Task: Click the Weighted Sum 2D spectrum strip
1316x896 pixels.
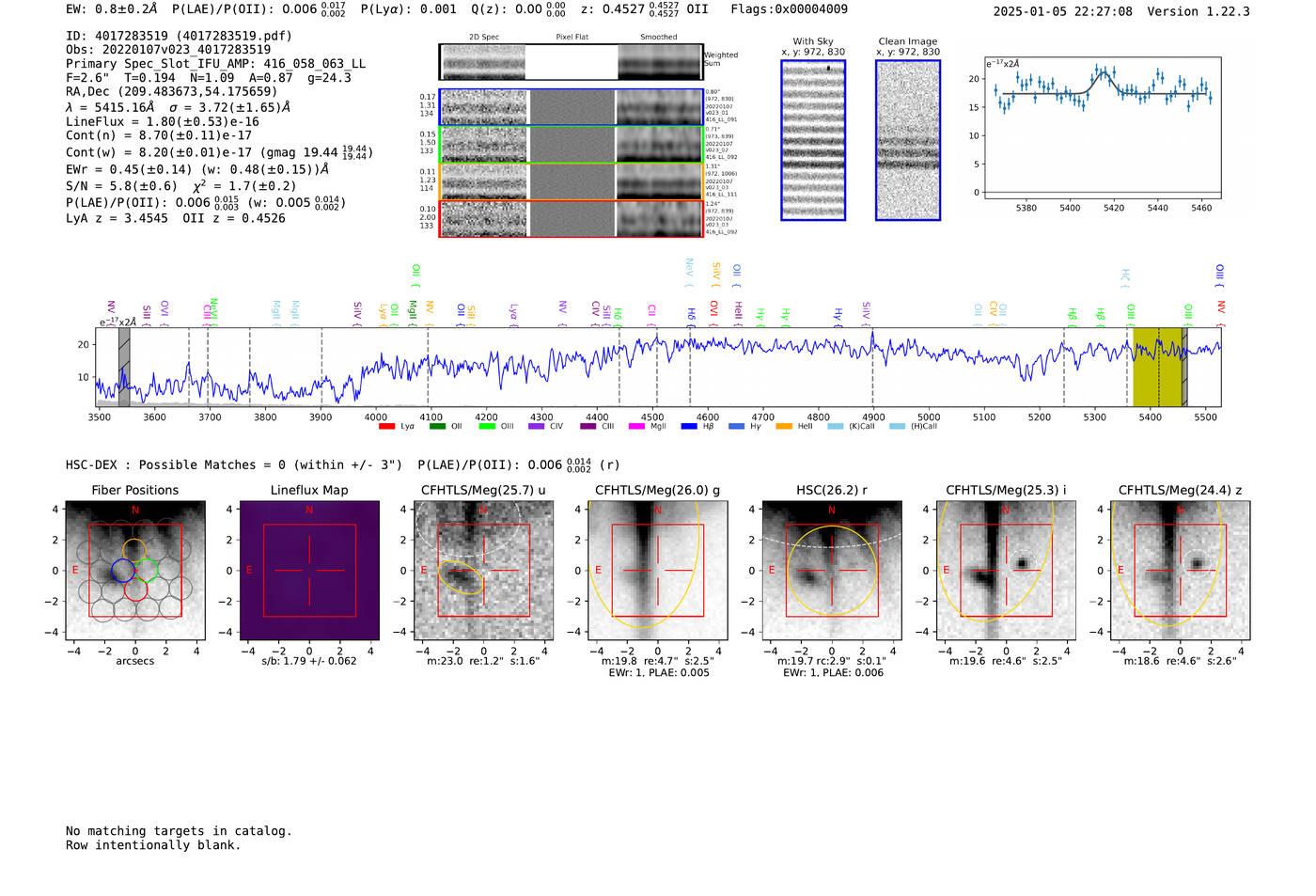Action: [x=572, y=62]
